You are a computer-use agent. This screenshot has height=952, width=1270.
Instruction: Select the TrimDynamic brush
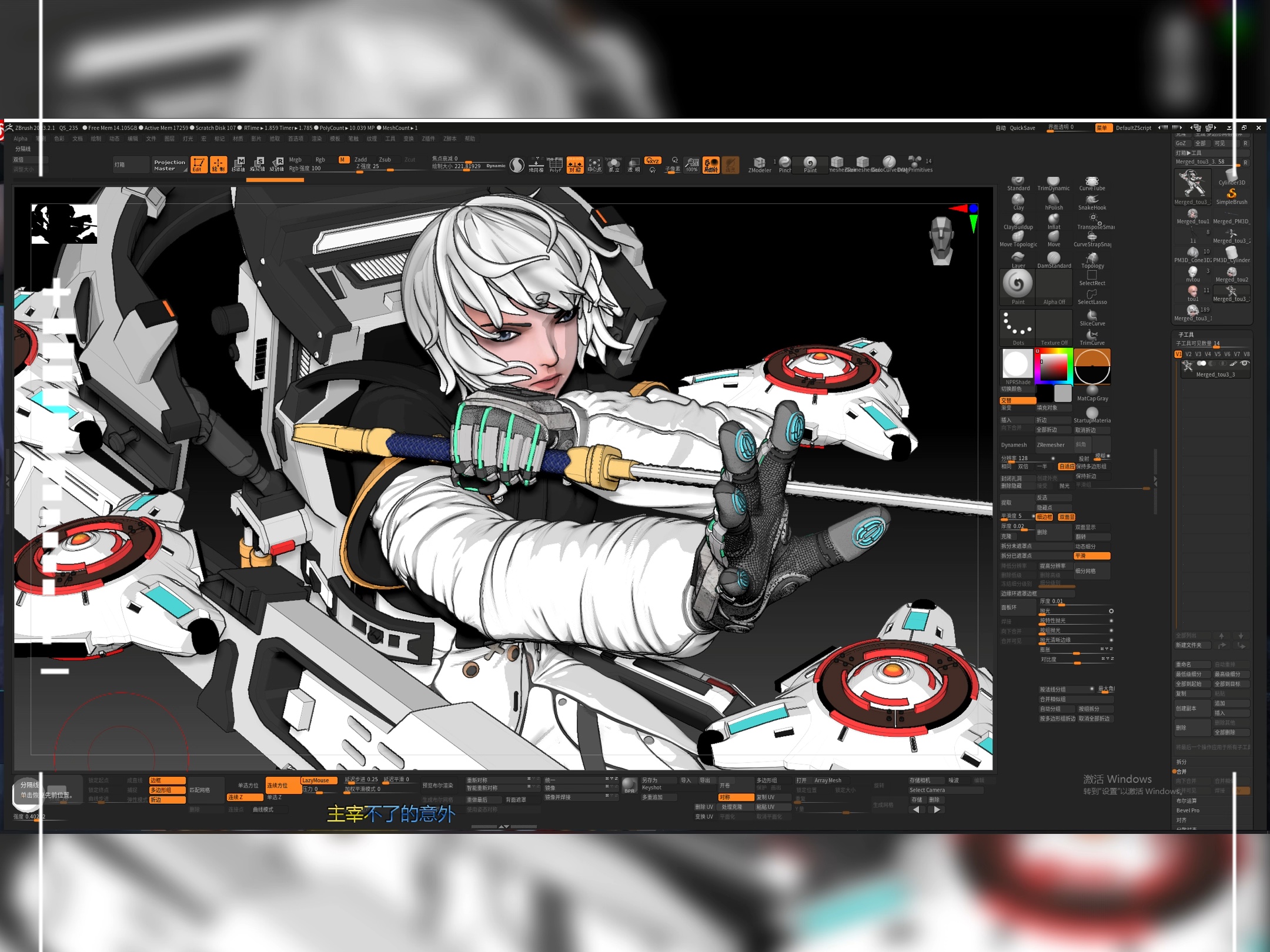tap(1053, 183)
